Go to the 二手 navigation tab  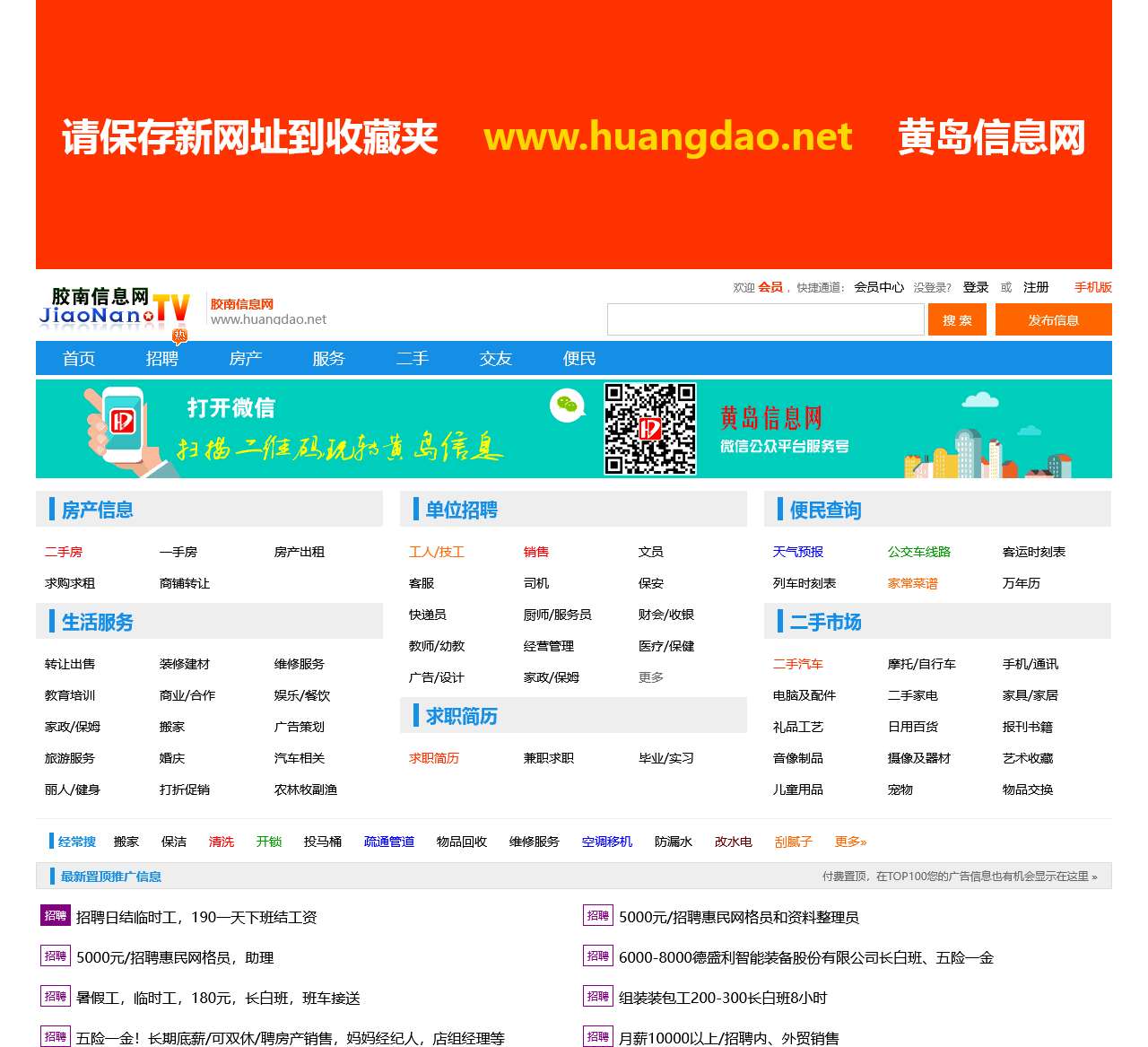[x=413, y=359]
